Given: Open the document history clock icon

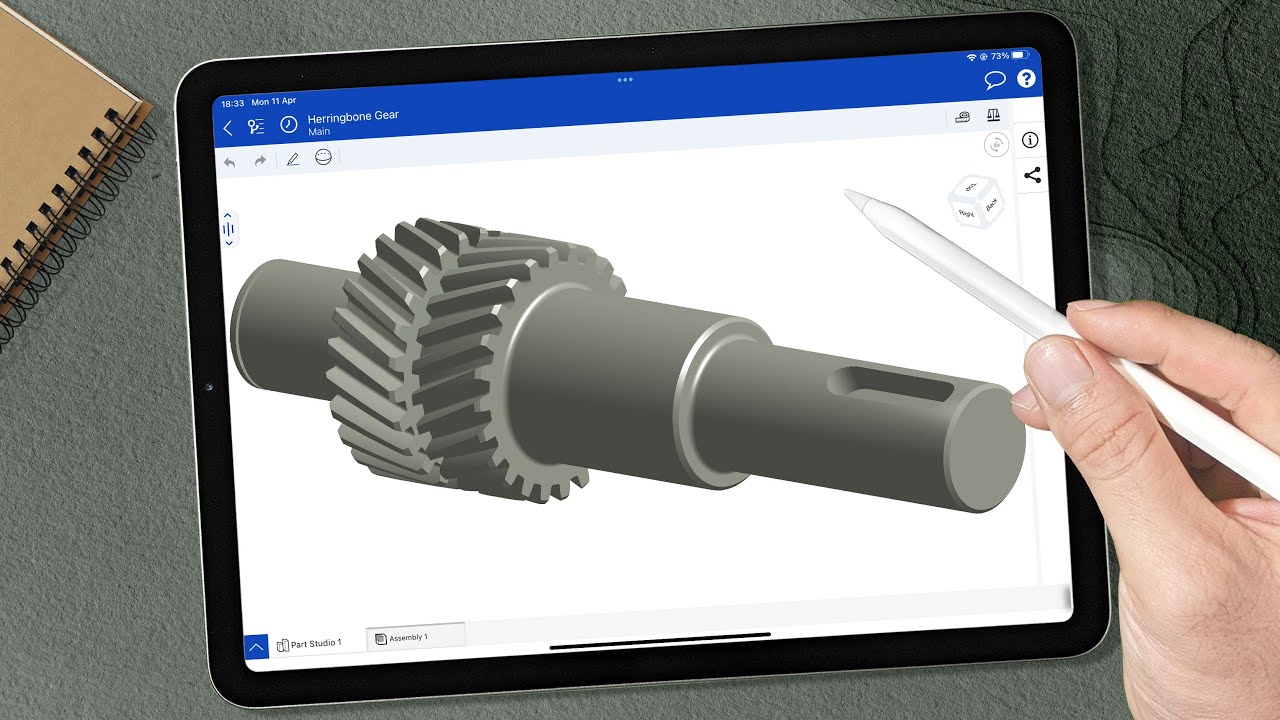Looking at the screenshot, I should click(288, 125).
